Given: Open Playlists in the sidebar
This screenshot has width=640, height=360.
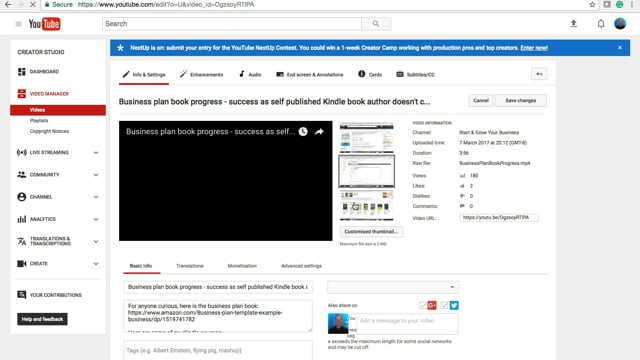Looking at the screenshot, I should click(x=39, y=120).
